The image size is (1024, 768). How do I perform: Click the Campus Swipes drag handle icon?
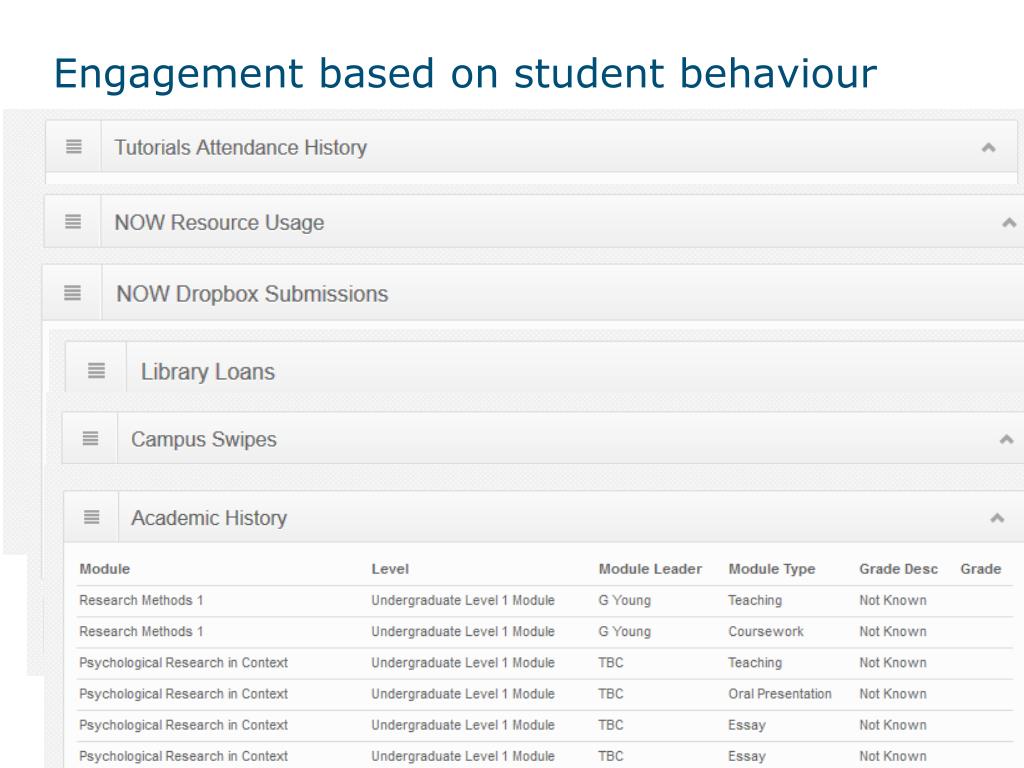(x=91, y=439)
